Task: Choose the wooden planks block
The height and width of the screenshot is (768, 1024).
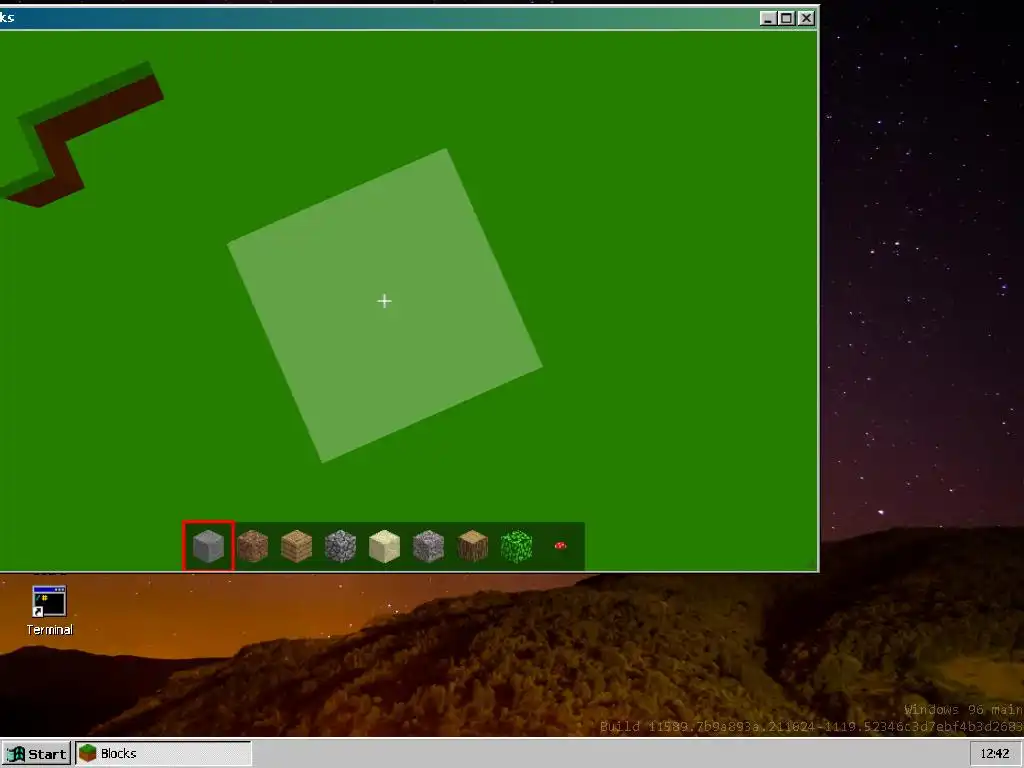Action: (x=296, y=546)
